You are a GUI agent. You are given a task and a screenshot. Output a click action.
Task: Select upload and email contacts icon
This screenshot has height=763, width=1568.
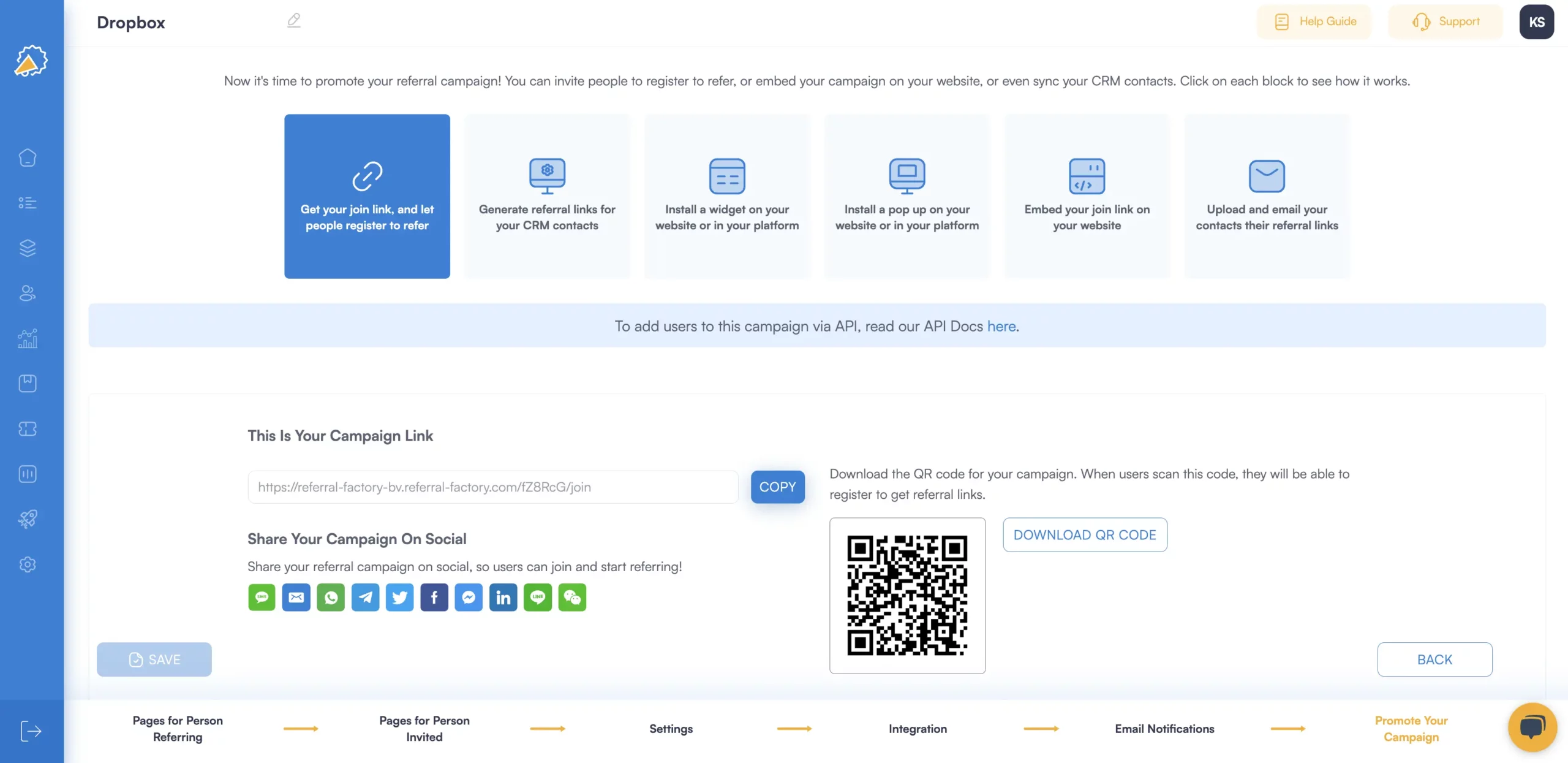click(1267, 175)
